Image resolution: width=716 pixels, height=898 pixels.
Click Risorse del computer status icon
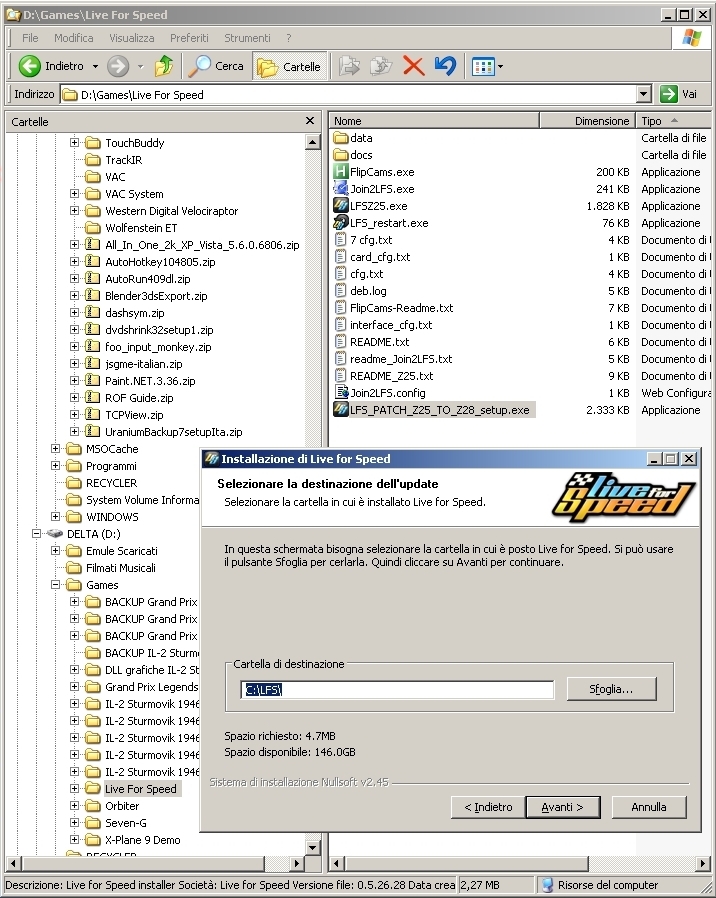coord(547,885)
